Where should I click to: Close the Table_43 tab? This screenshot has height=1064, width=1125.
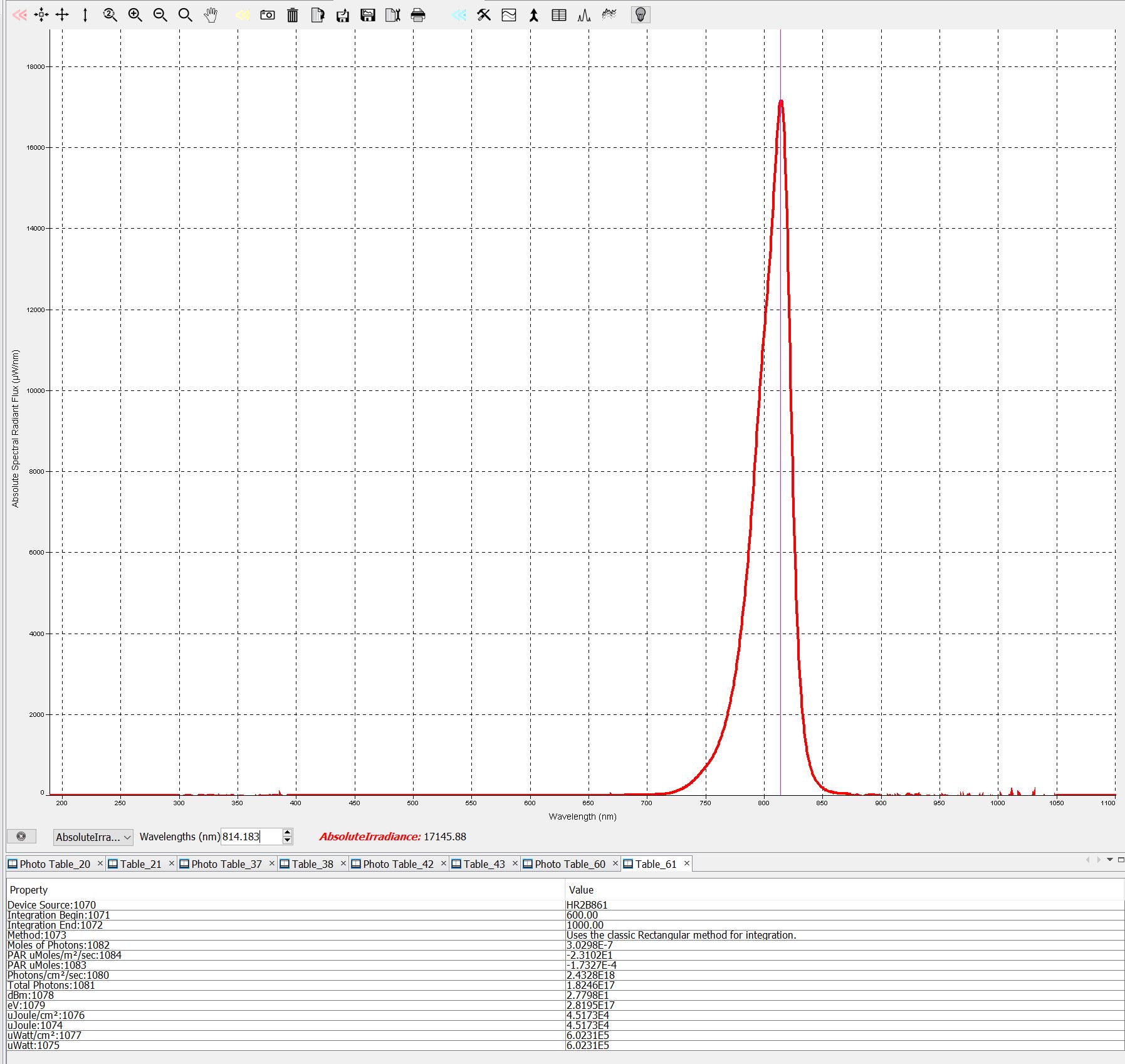coord(515,863)
